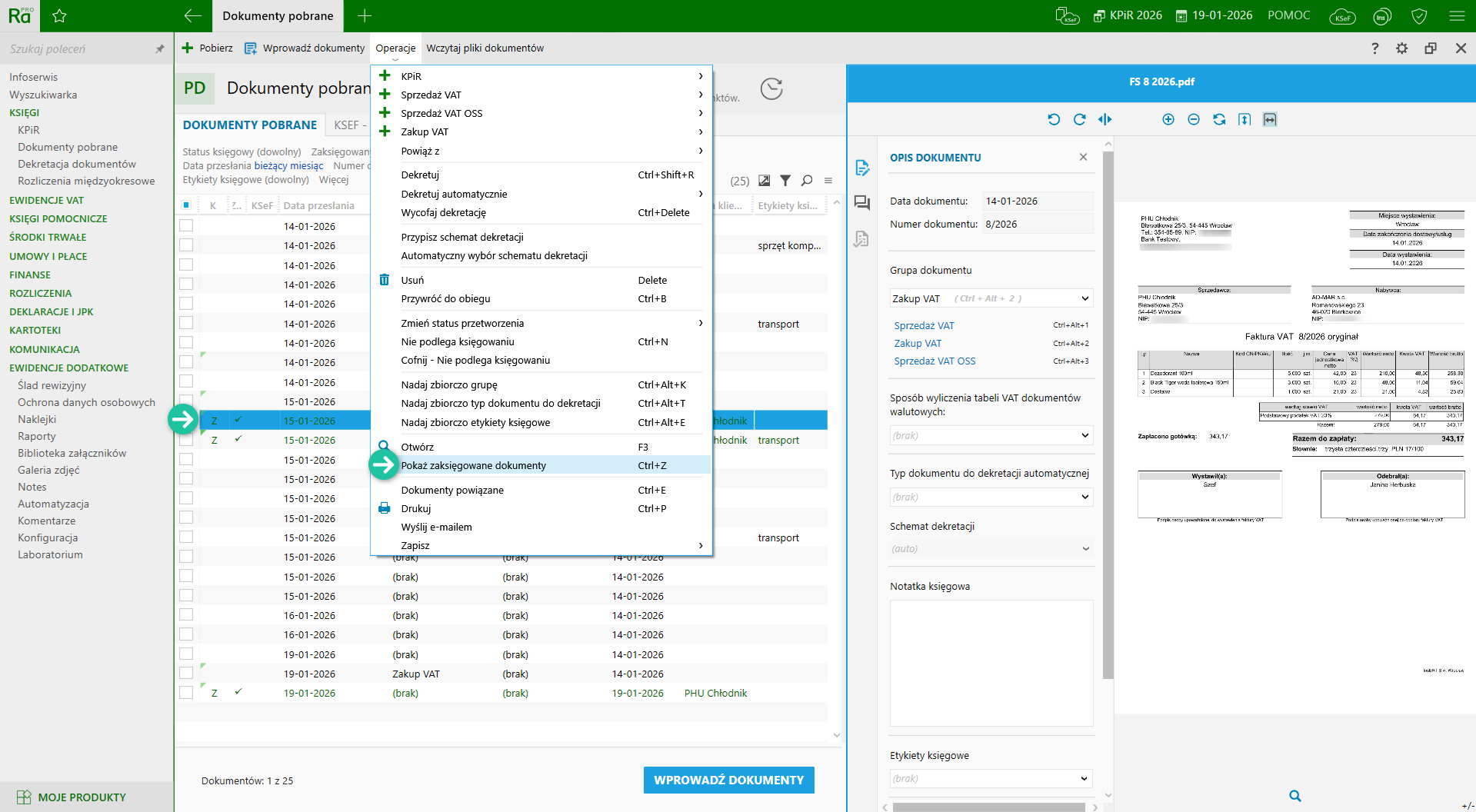Expand the Grupa dokumentu Zakup VAT dropdown
This screenshot has height=812, width=1476.
coord(1085,298)
